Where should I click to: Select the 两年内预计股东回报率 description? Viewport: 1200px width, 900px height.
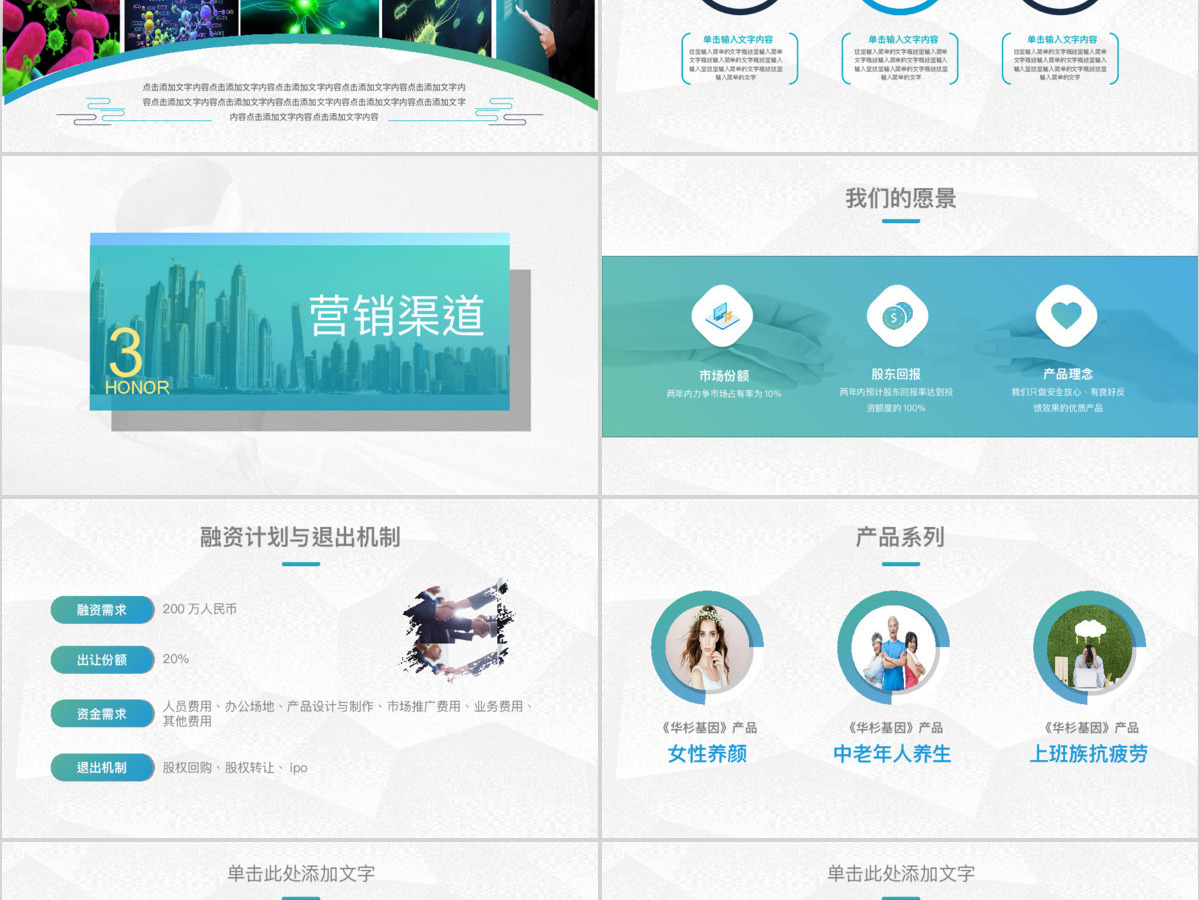[x=896, y=400]
